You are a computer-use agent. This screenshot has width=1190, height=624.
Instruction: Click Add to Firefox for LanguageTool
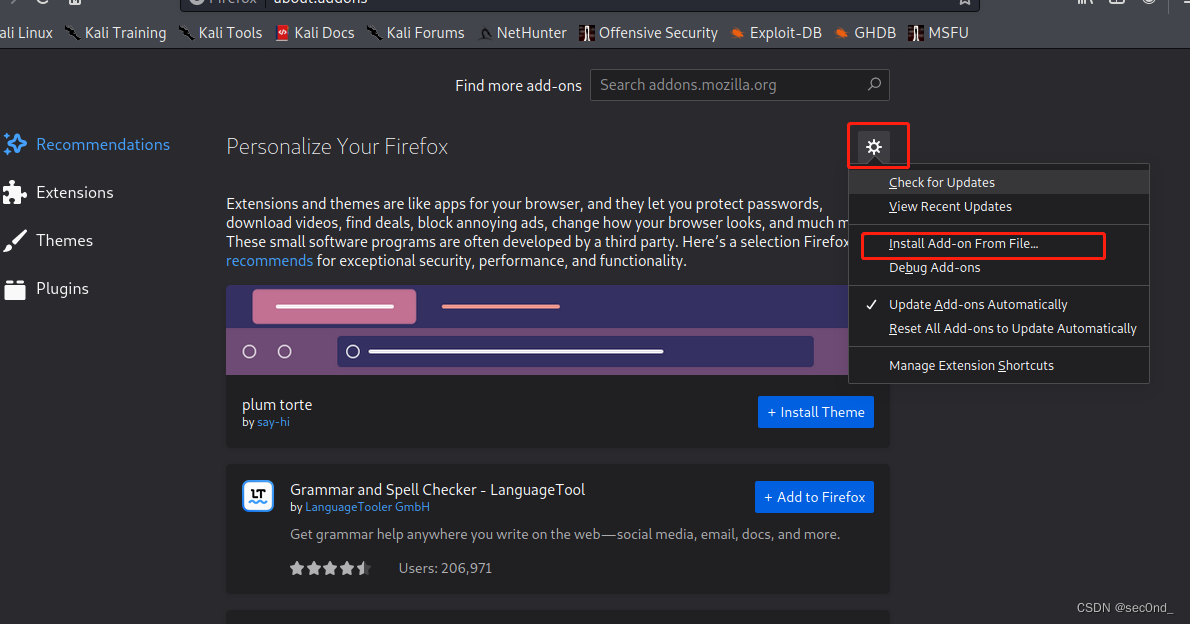click(814, 497)
